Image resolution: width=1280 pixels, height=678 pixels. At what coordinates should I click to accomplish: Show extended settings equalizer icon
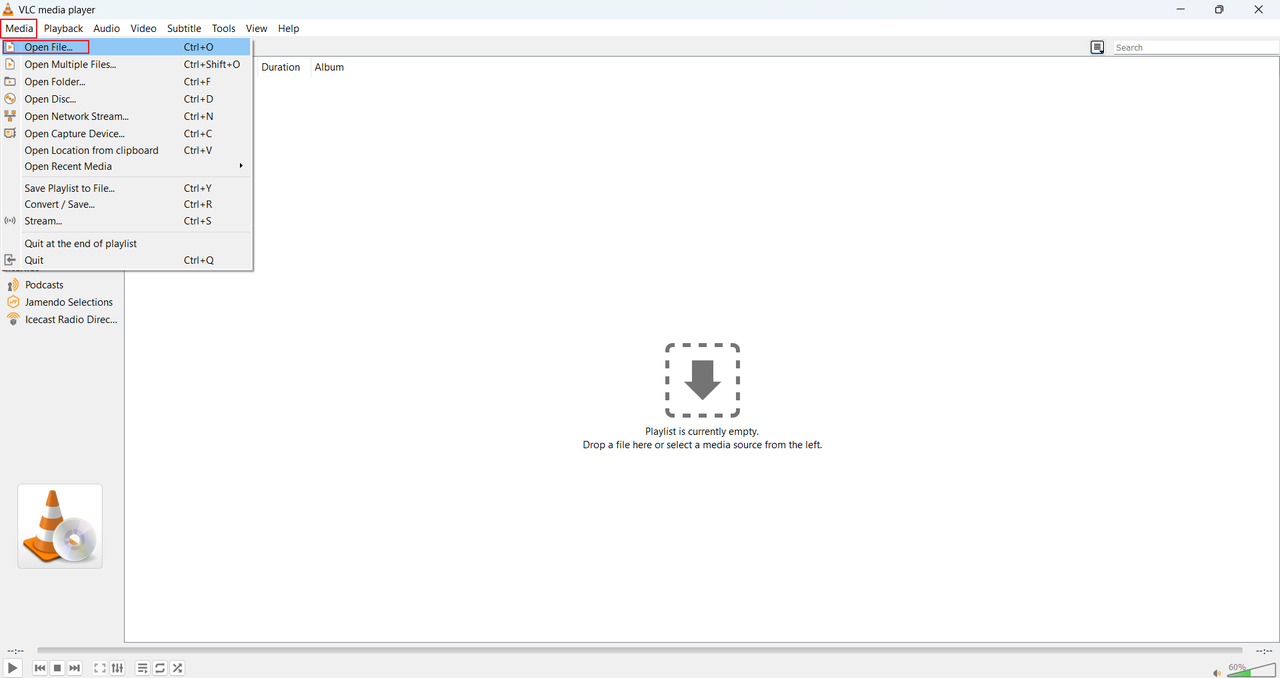click(x=117, y=668)
